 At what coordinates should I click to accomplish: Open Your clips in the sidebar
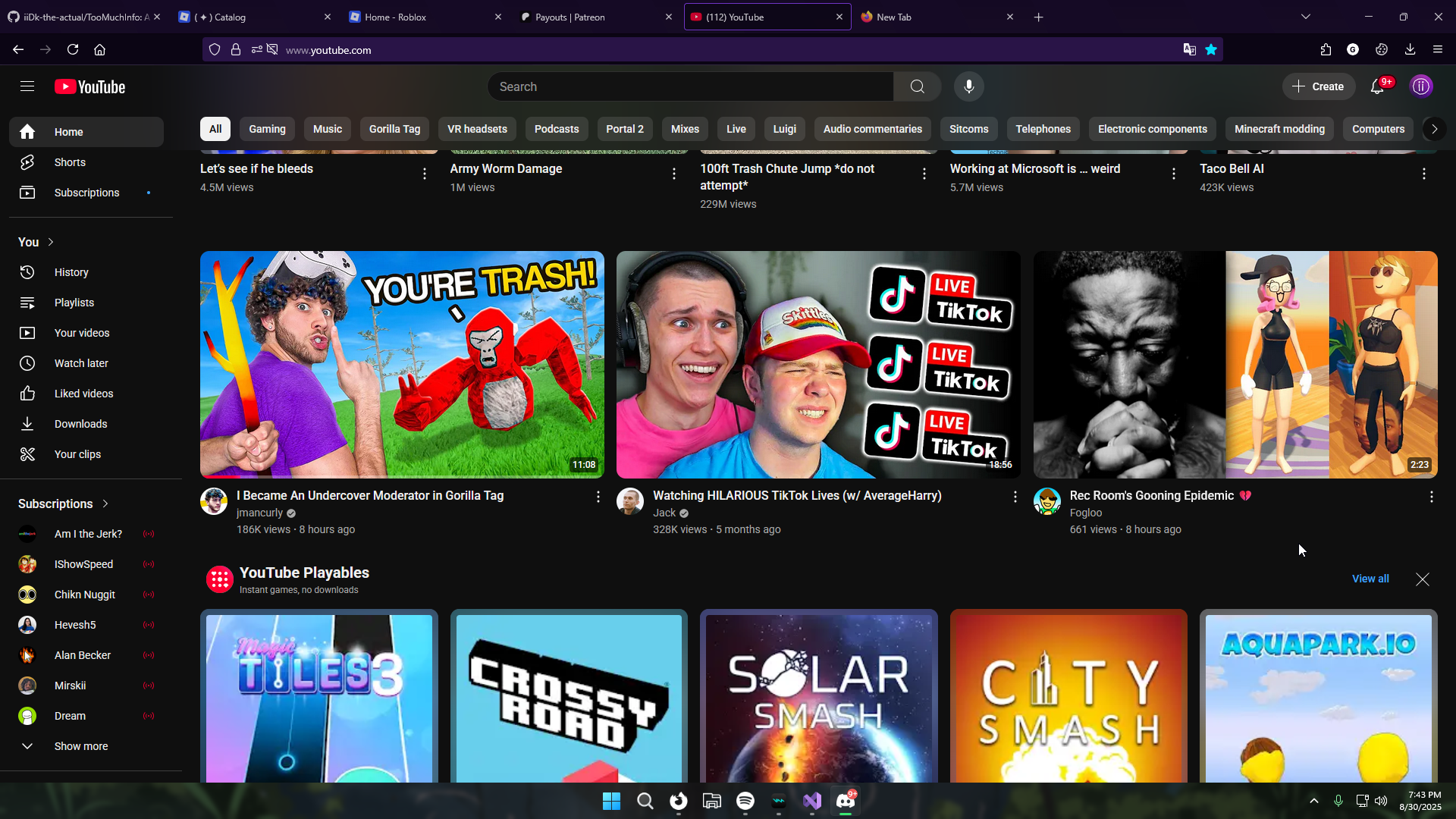coord(86,454)
